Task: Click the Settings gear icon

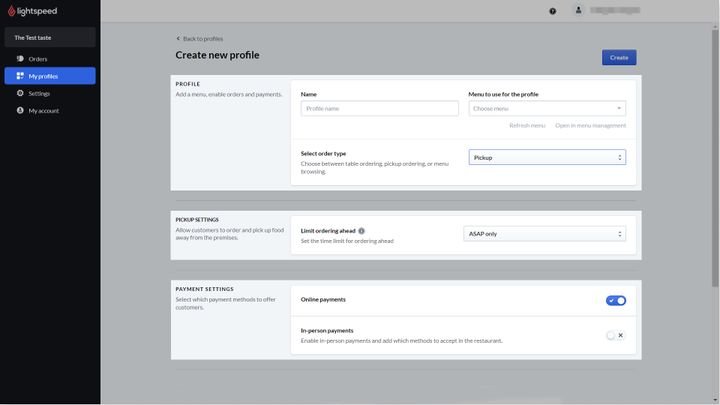Action: coord(20,93)
